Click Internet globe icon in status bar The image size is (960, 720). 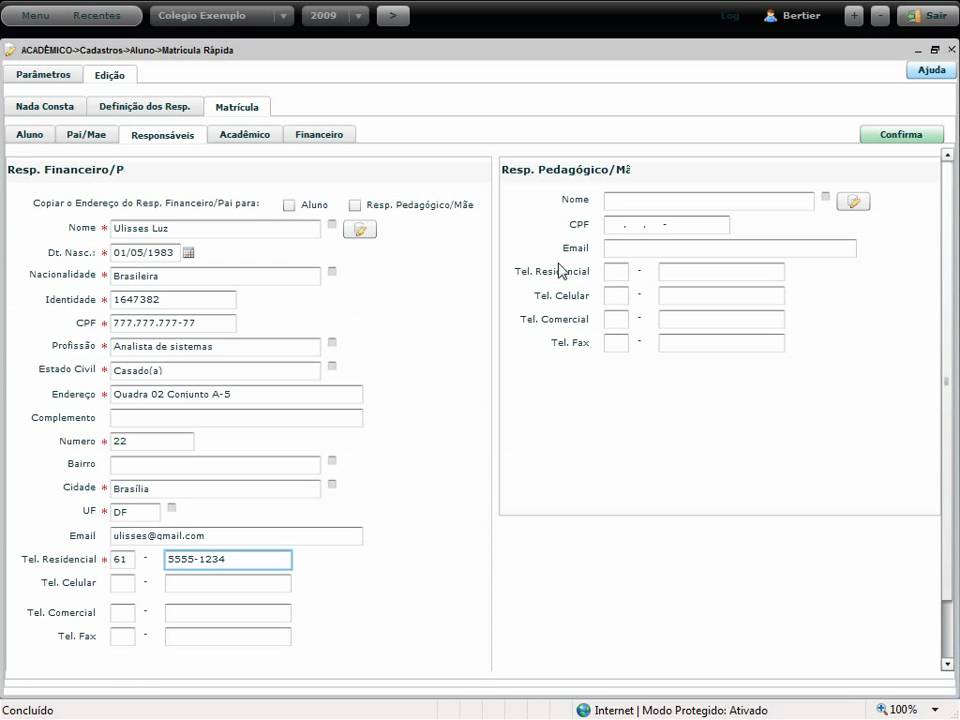point(583,710)
